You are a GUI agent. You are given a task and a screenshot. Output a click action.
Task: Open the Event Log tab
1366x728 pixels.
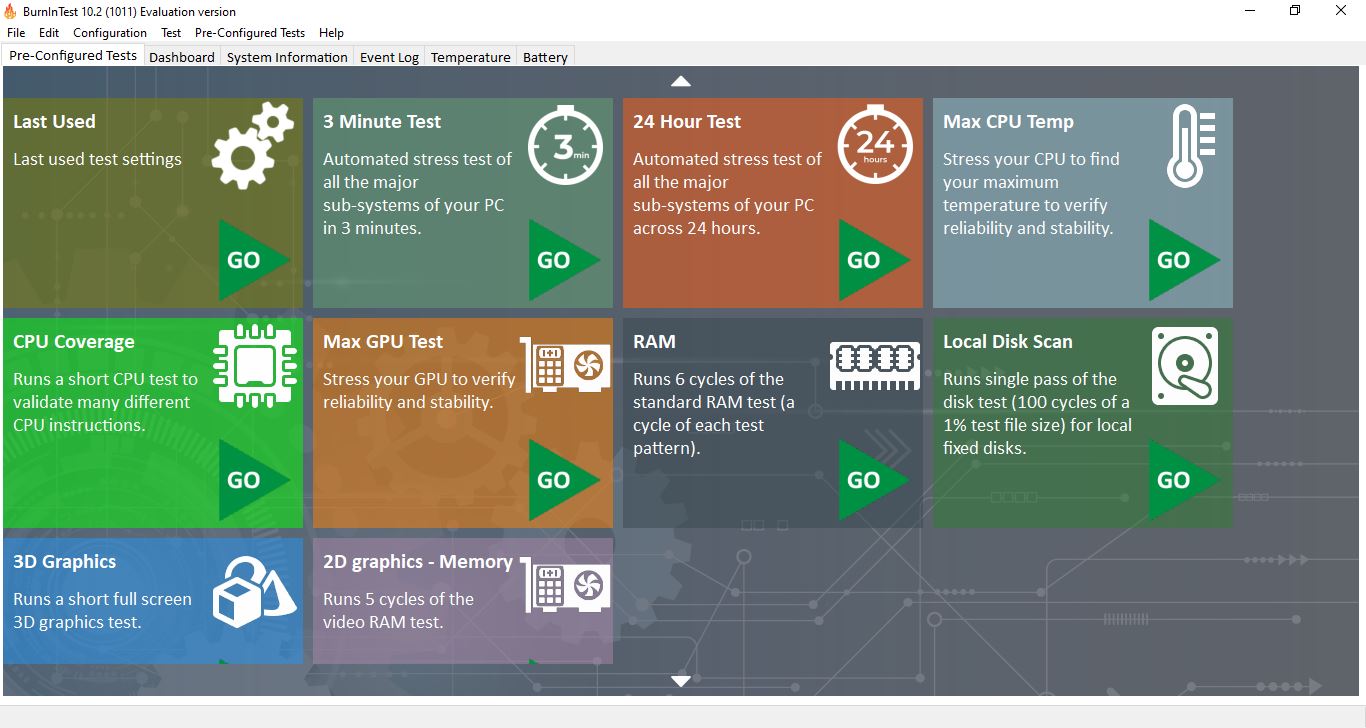pos(389,57)
